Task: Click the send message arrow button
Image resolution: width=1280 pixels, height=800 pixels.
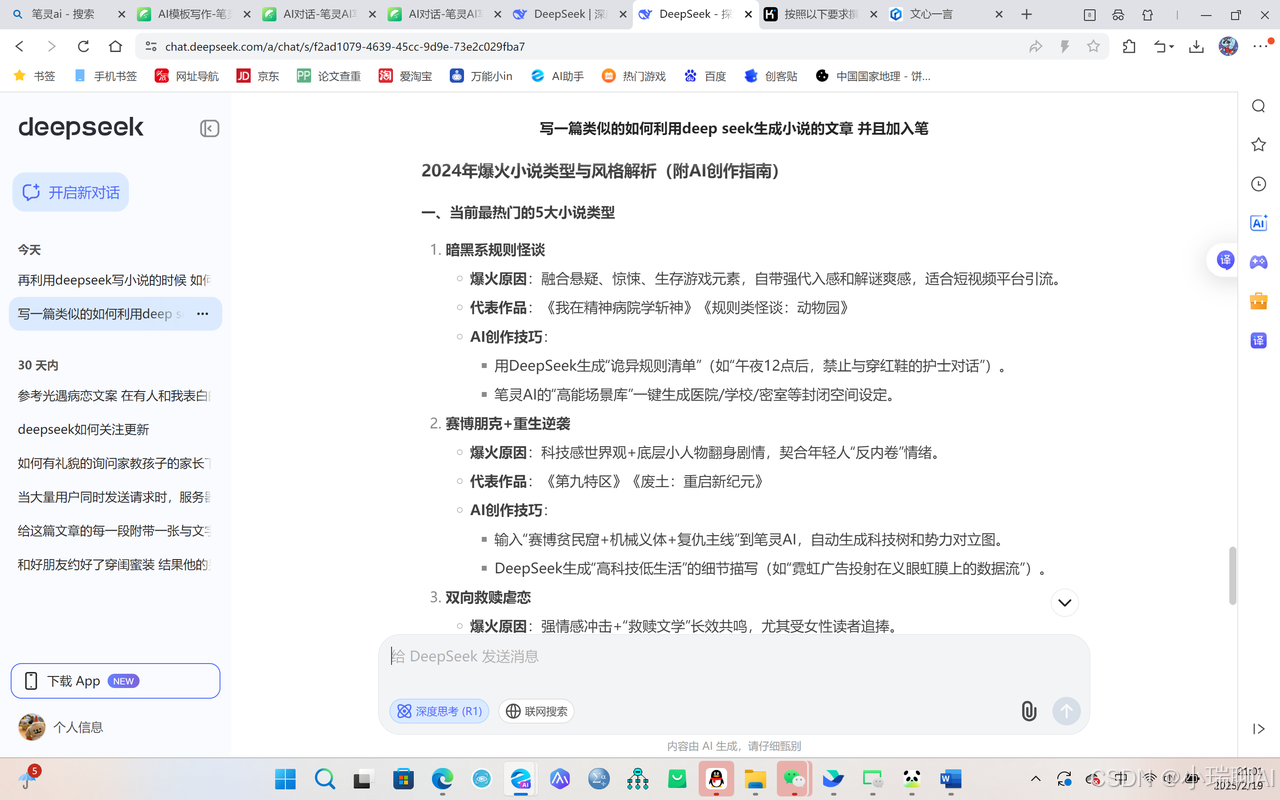Action: tap(1066, 711)
